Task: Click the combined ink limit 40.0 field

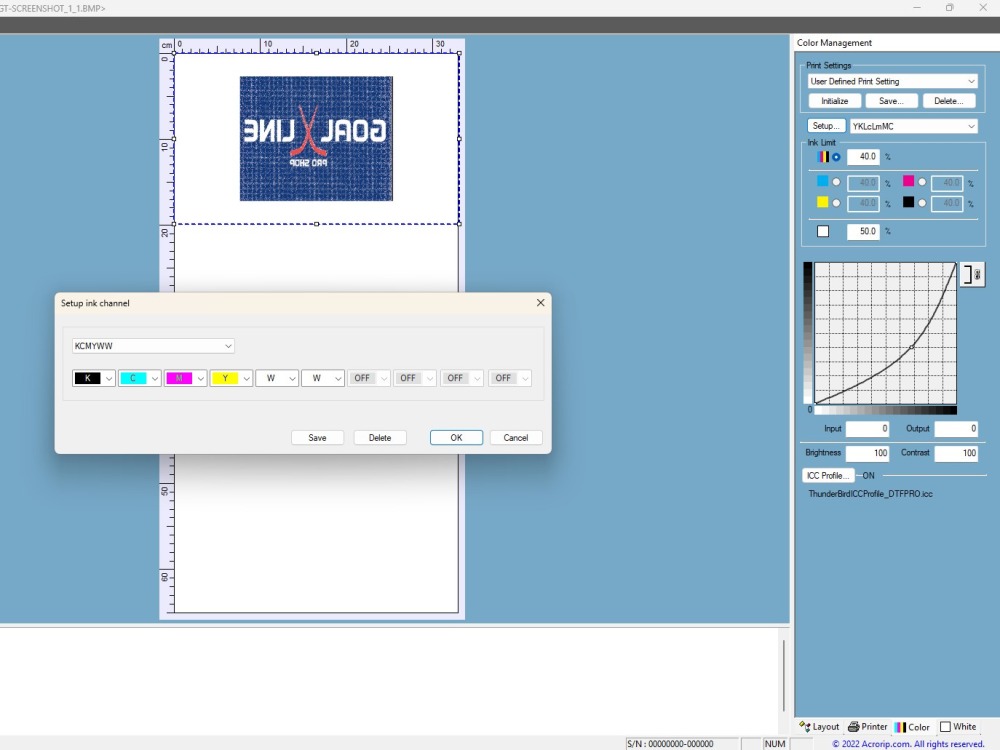Action: pyautogui.click(x=863, y=156)
